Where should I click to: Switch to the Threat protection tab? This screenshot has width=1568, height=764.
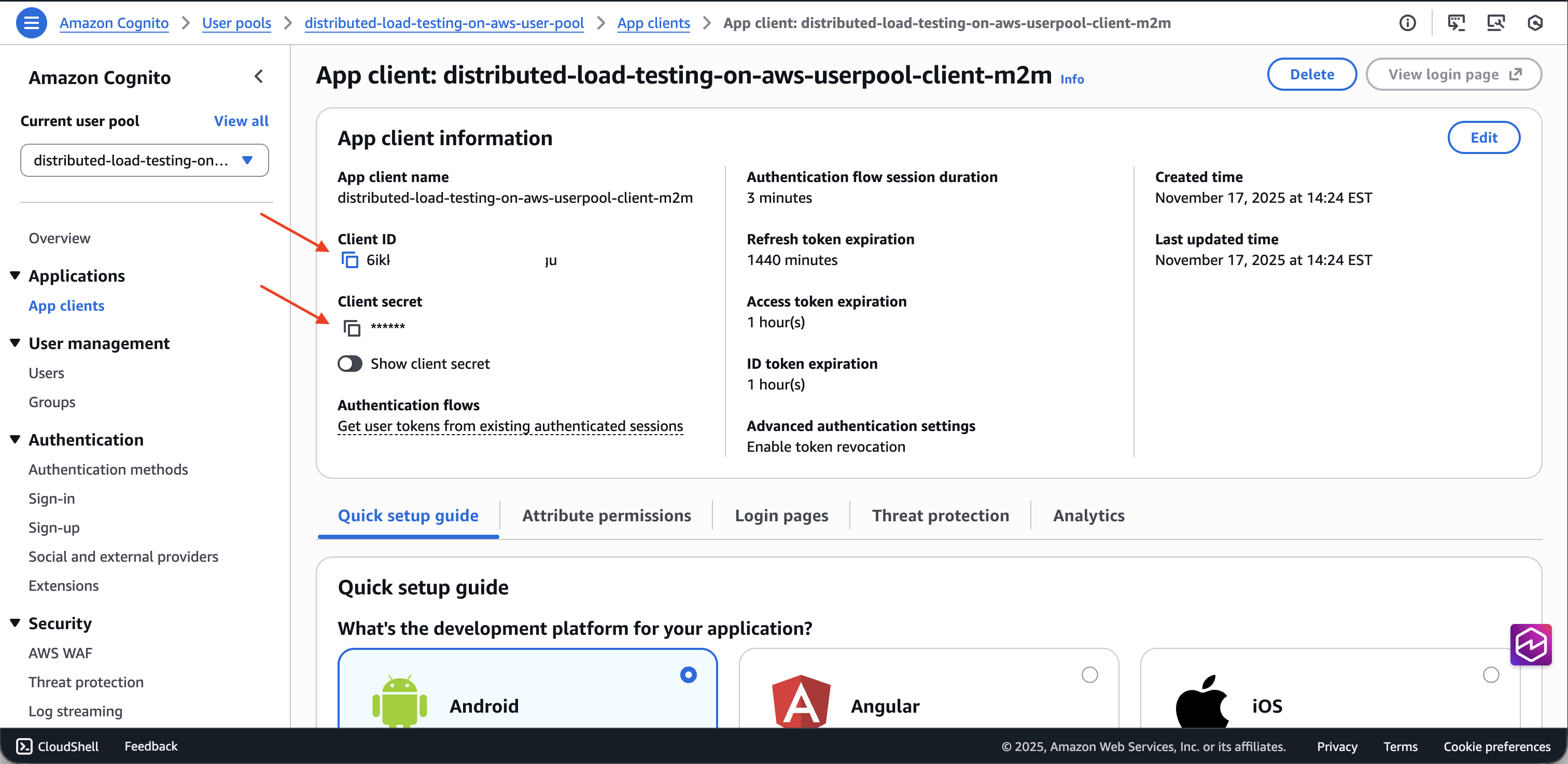940,515
